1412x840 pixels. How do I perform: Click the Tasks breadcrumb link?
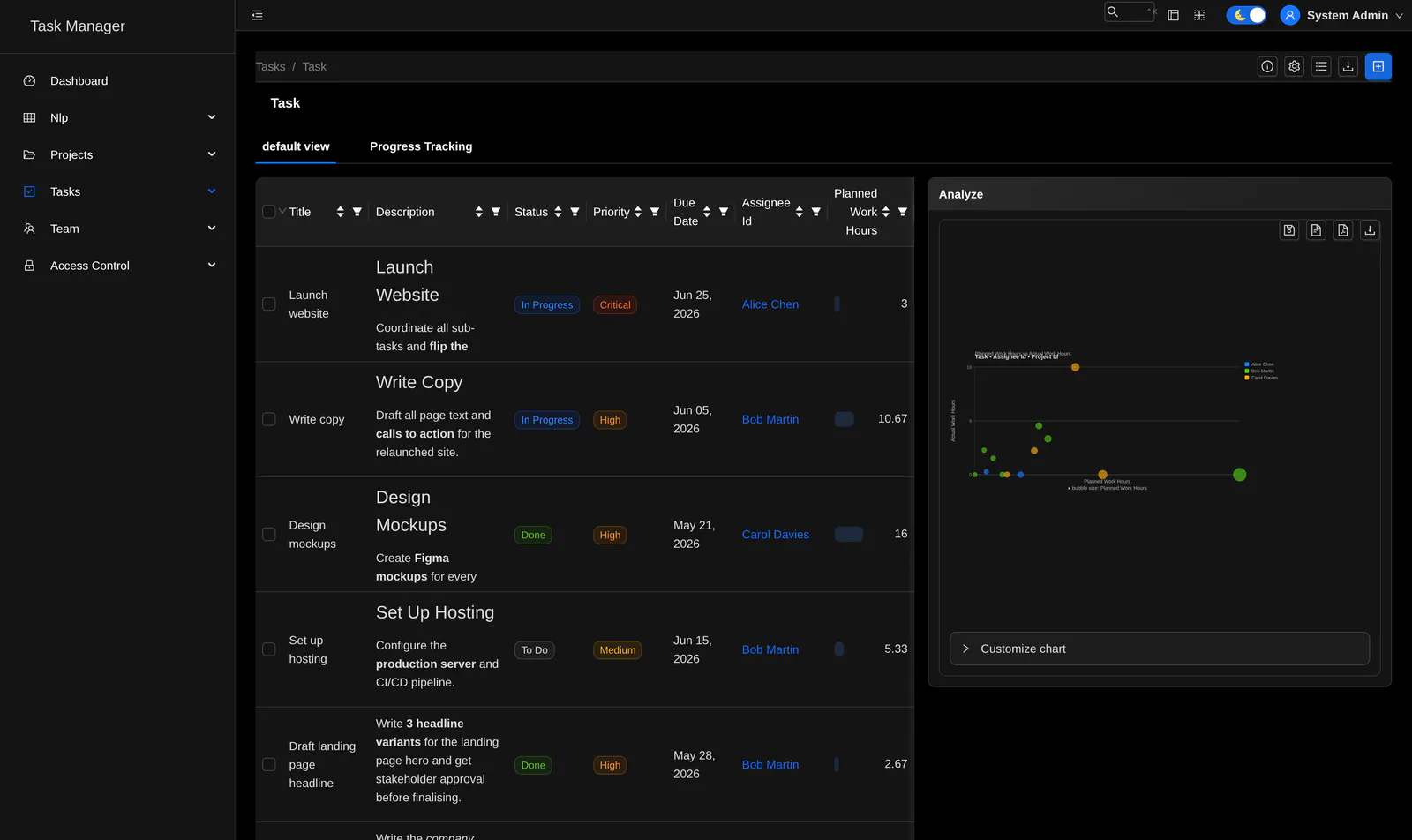pos(270,66)
